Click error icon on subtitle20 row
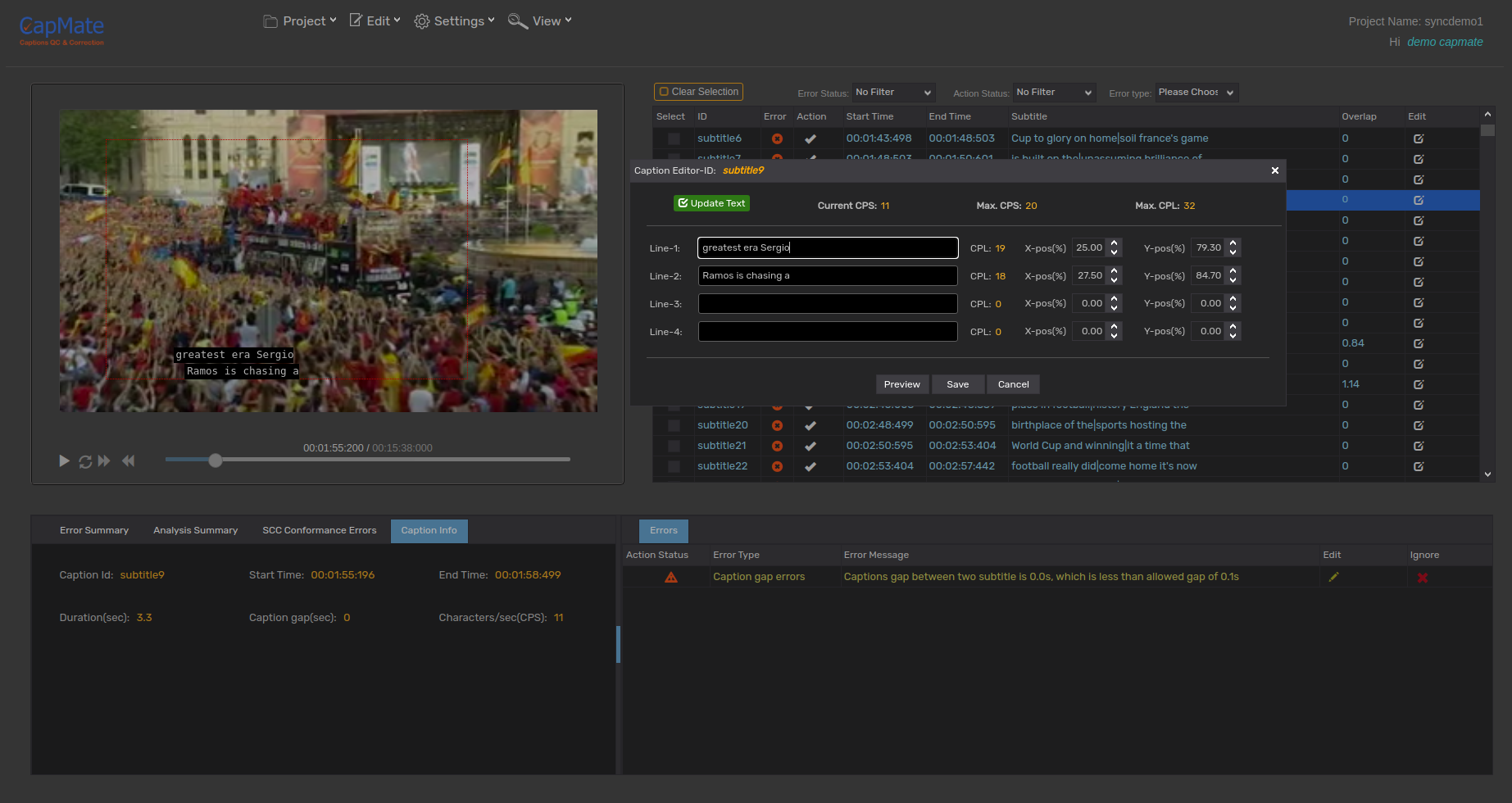Screen dimensions: 1512x803 point(777,425)
